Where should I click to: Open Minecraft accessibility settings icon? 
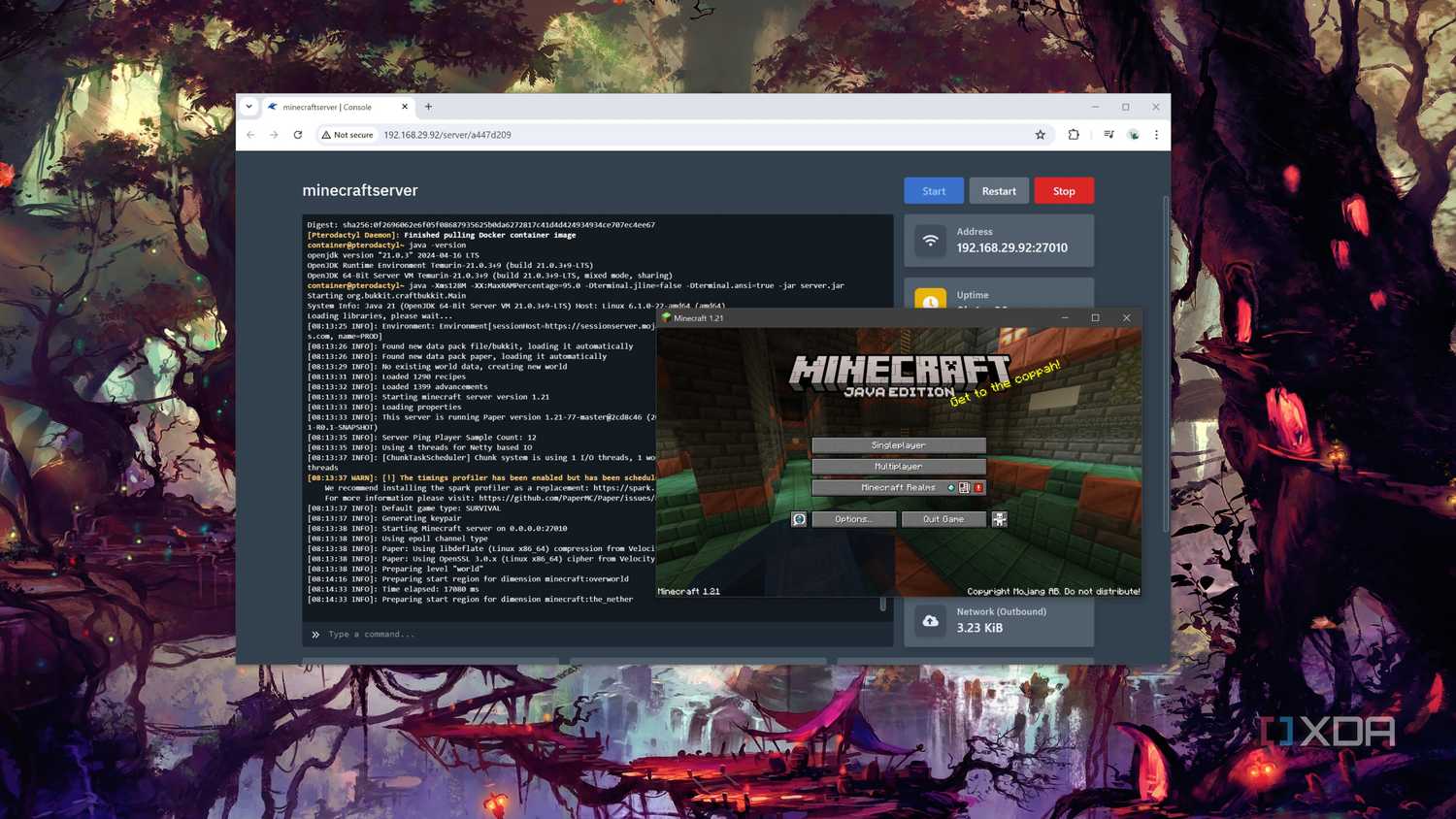(x=999, y=519)
